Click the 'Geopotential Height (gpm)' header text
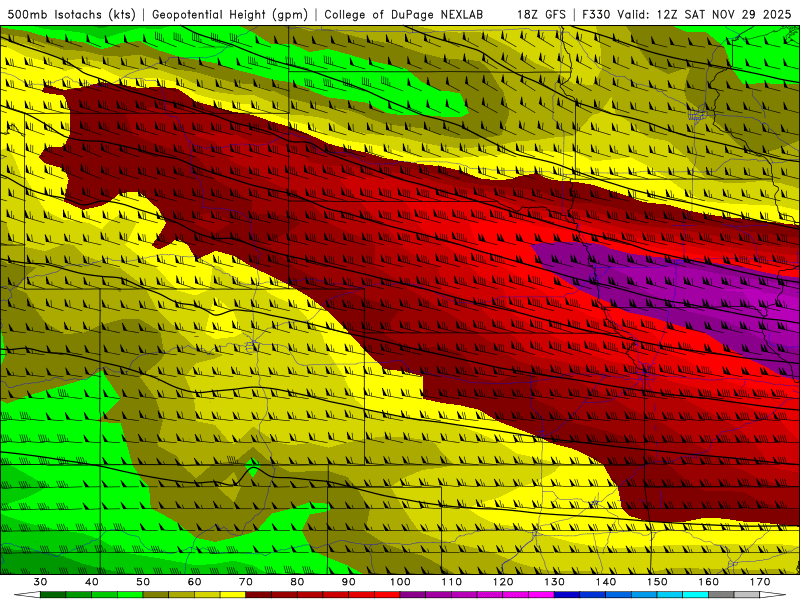The width and height of the screenshot is (800, 600). [x=230, y=14]
